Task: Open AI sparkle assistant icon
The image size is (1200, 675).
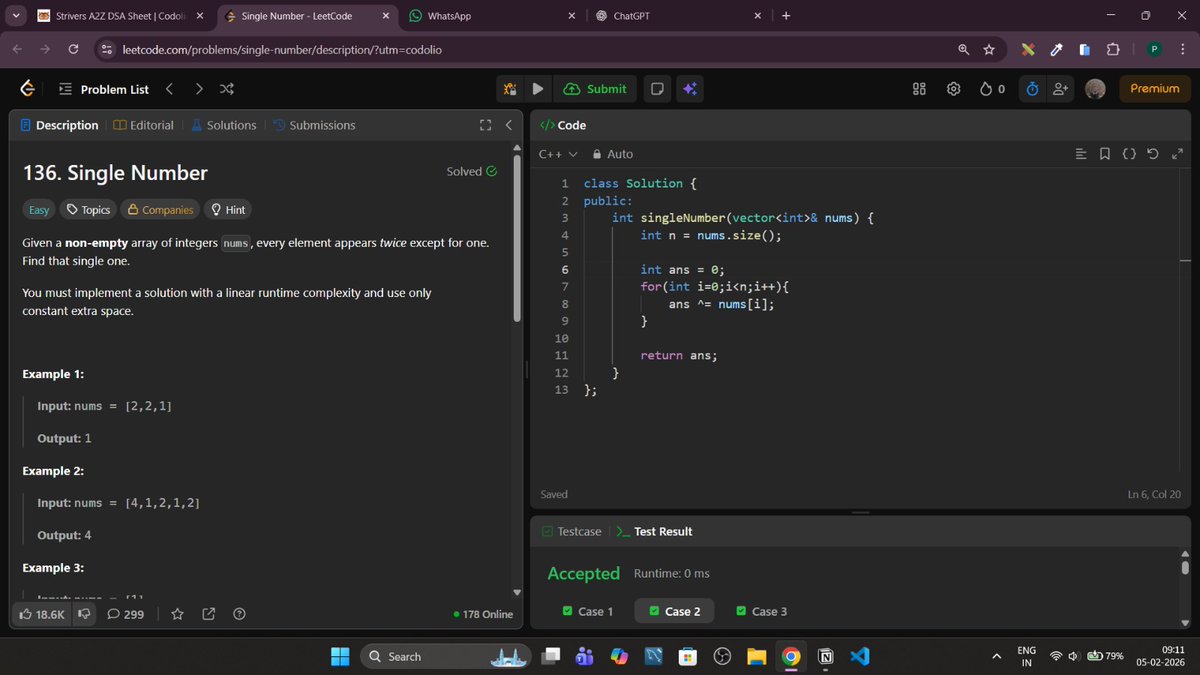Action: [x=690, y=89]
